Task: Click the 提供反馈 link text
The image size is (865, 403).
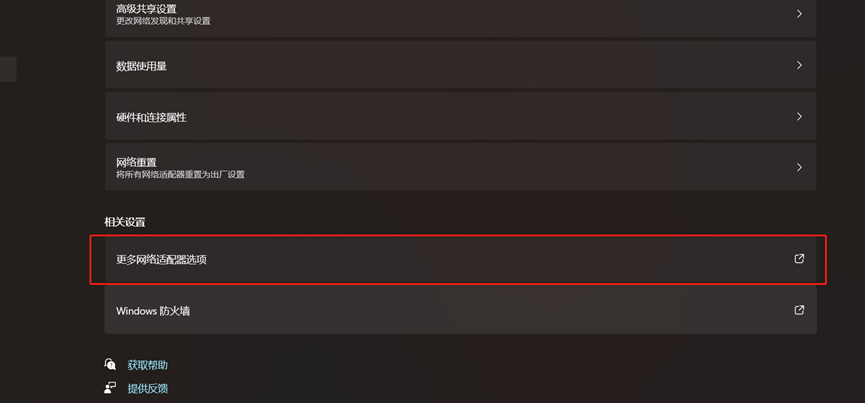Action: pyautogui.click(x=148, y=389)
